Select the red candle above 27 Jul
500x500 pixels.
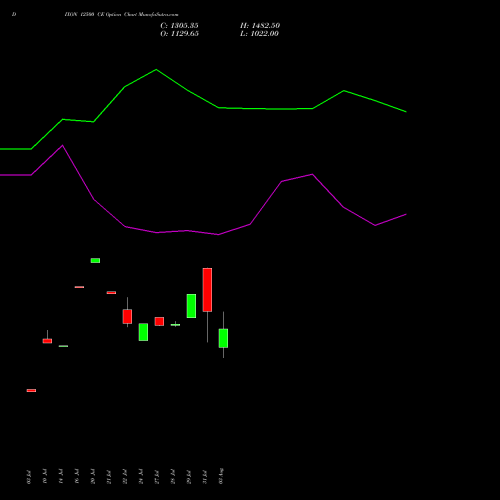tap(159, 321)
